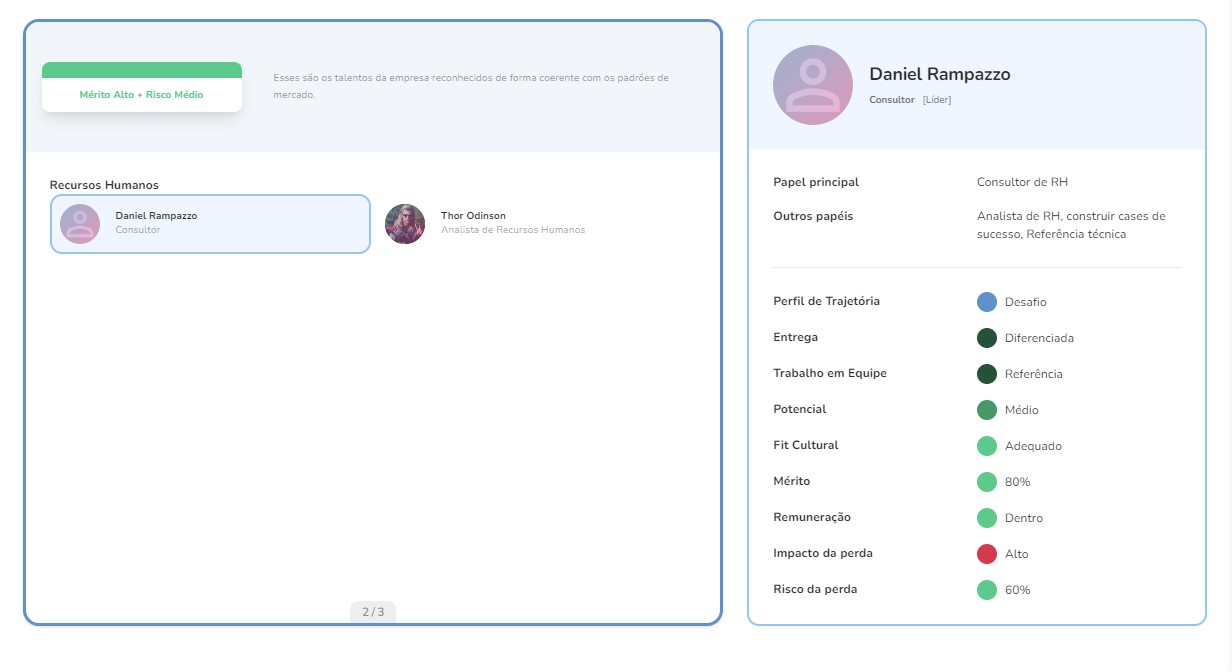The image size is (1232, 672).
Task: Click the dark green Diferenciada dot
Action: tap(987, 338)
